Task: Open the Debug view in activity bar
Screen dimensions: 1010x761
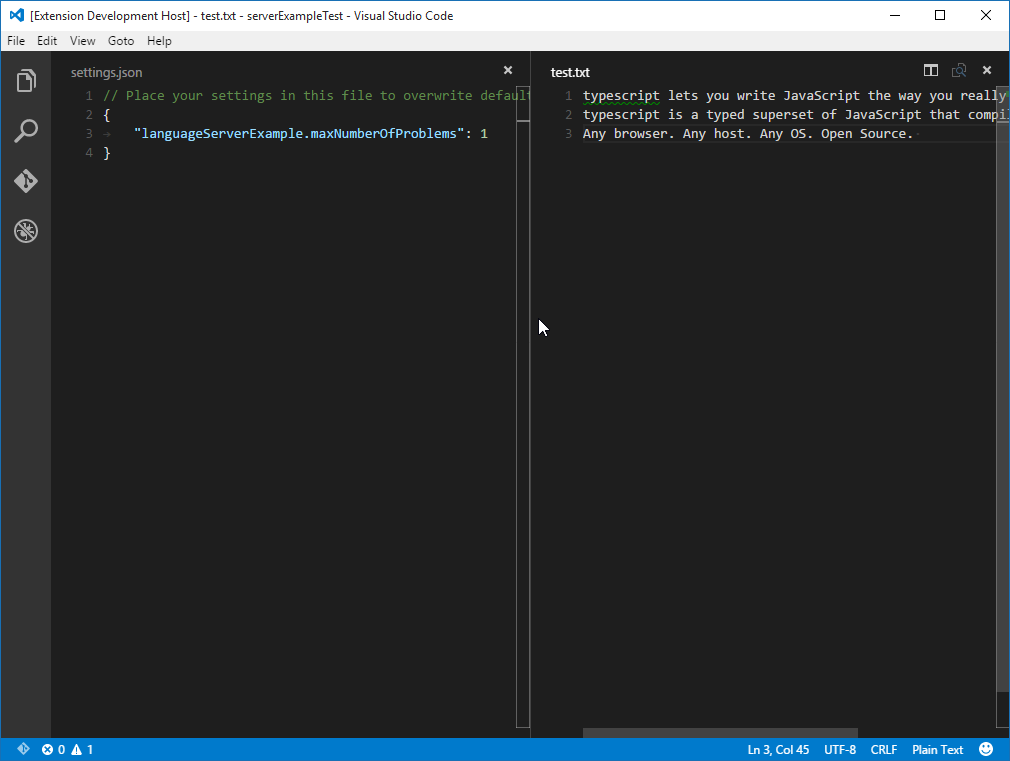Action: tap(26, 231)
